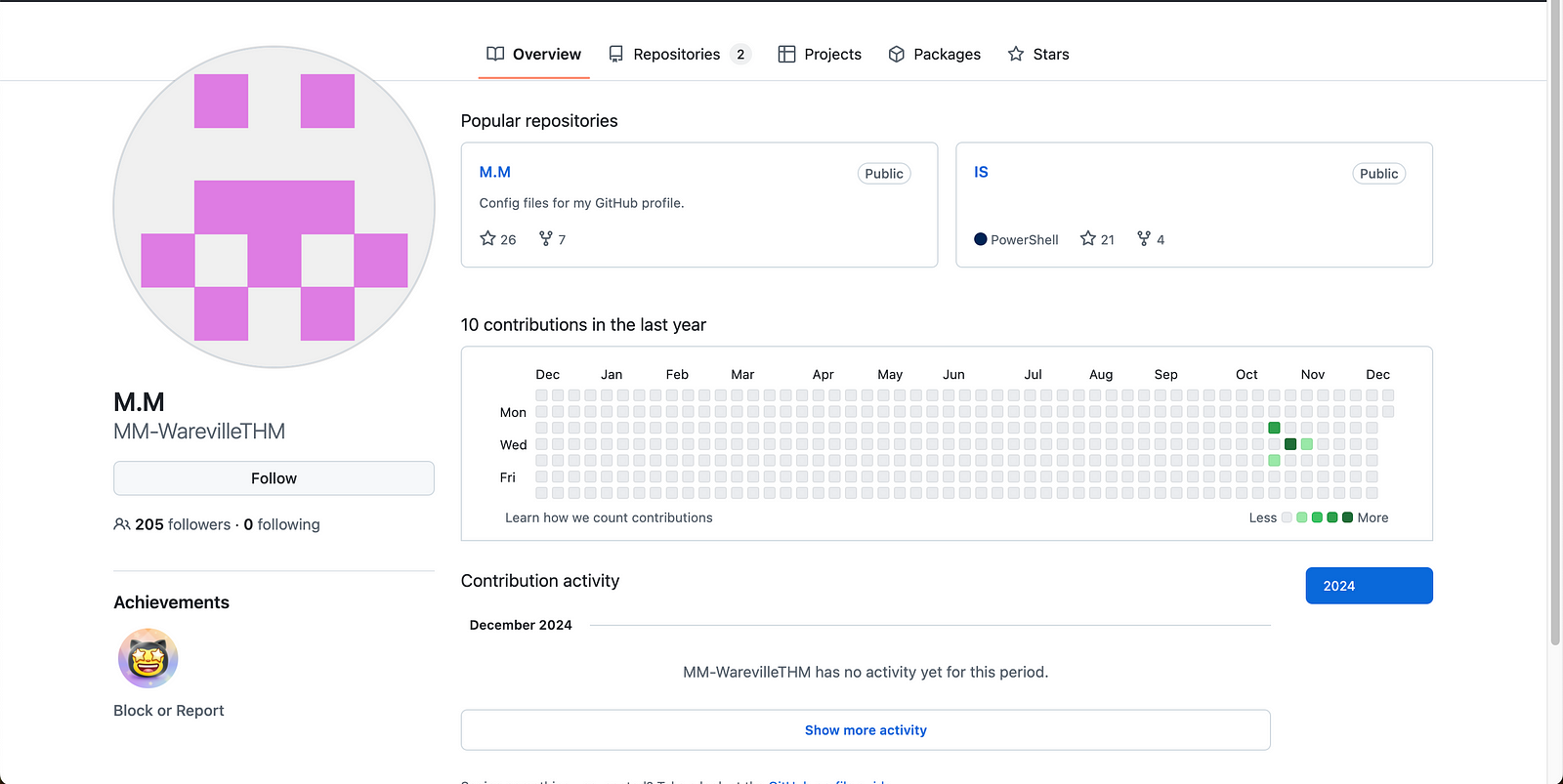The height and width of the screenshot is (784, 1563).
Task: Click the 'Contribution activity' heading
Action: click(x=540, y=581)
